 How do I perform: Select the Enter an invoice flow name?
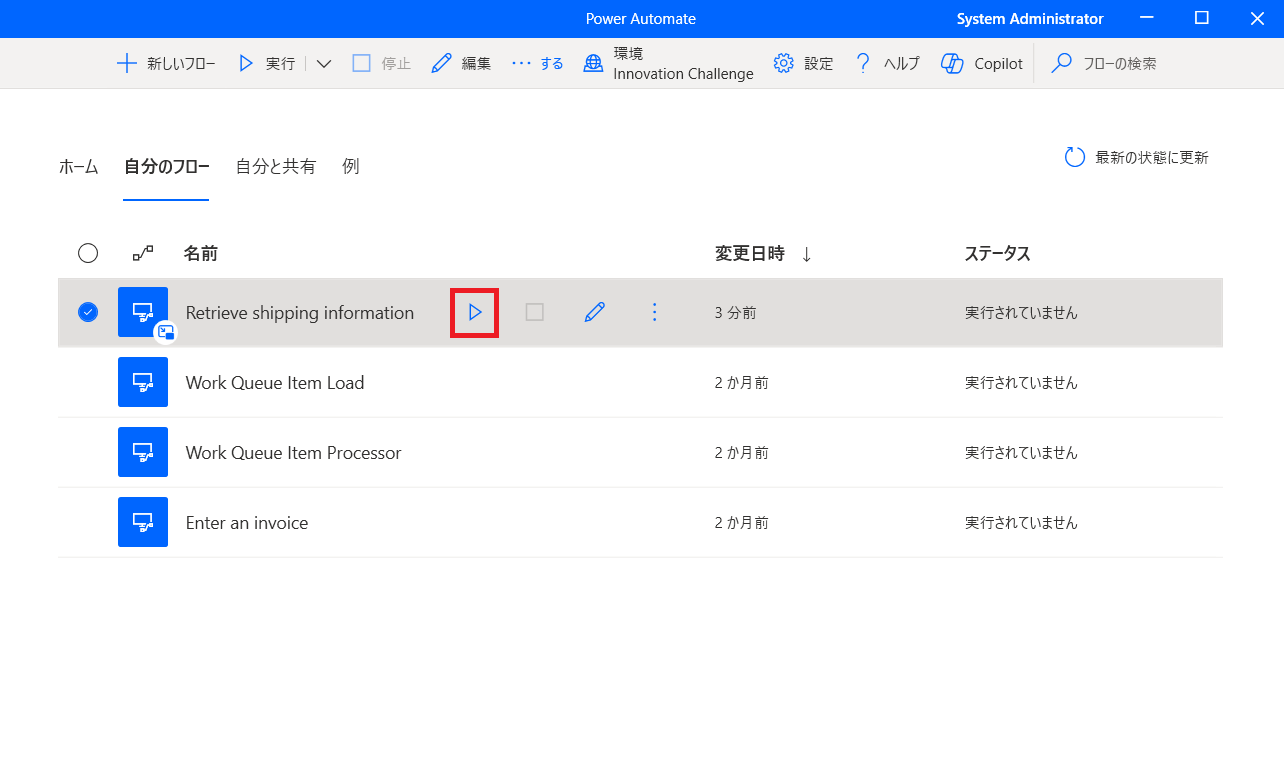pyautogui.click(x=247, y=523)
